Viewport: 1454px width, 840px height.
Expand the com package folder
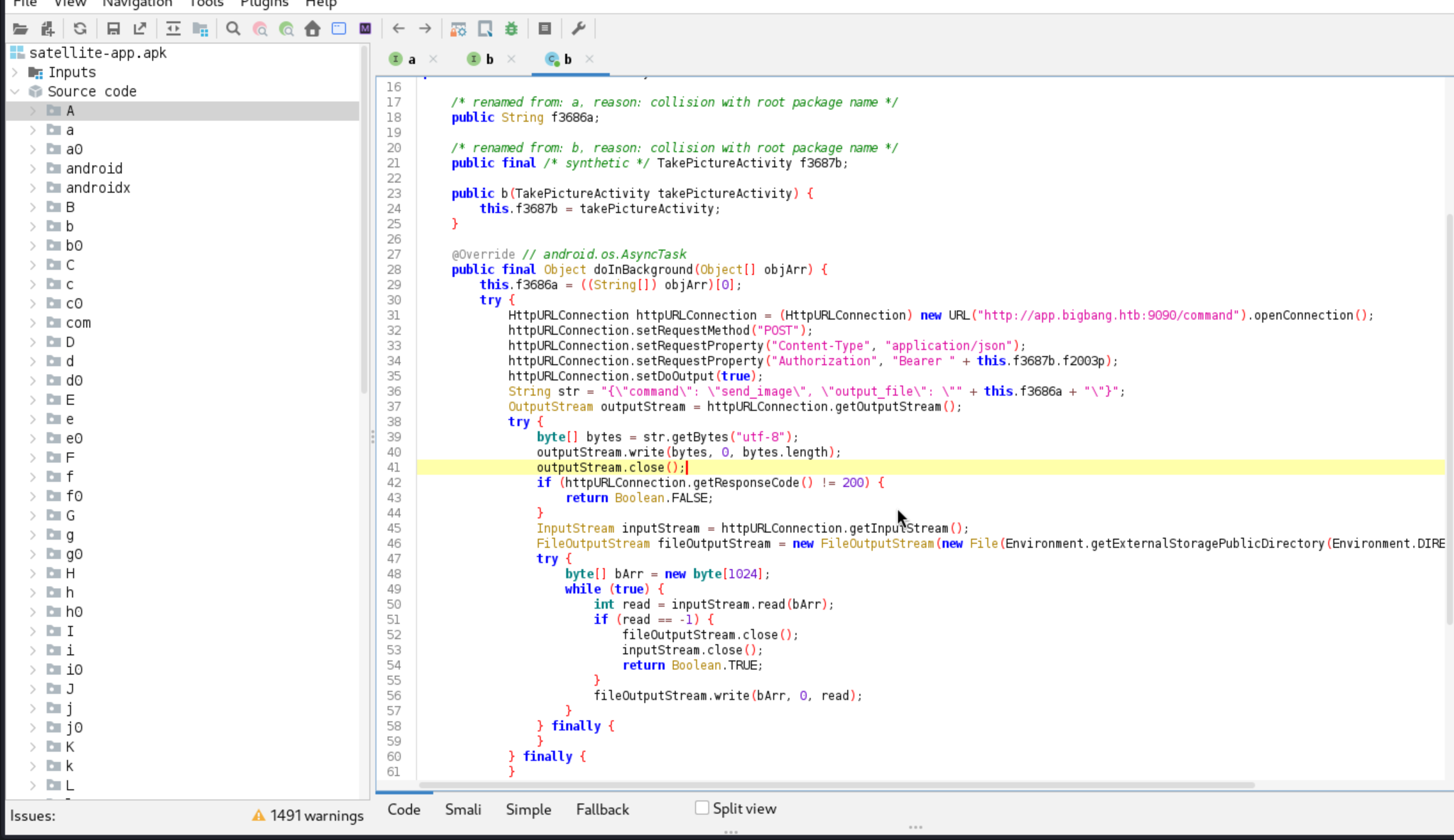click(33, 323)
